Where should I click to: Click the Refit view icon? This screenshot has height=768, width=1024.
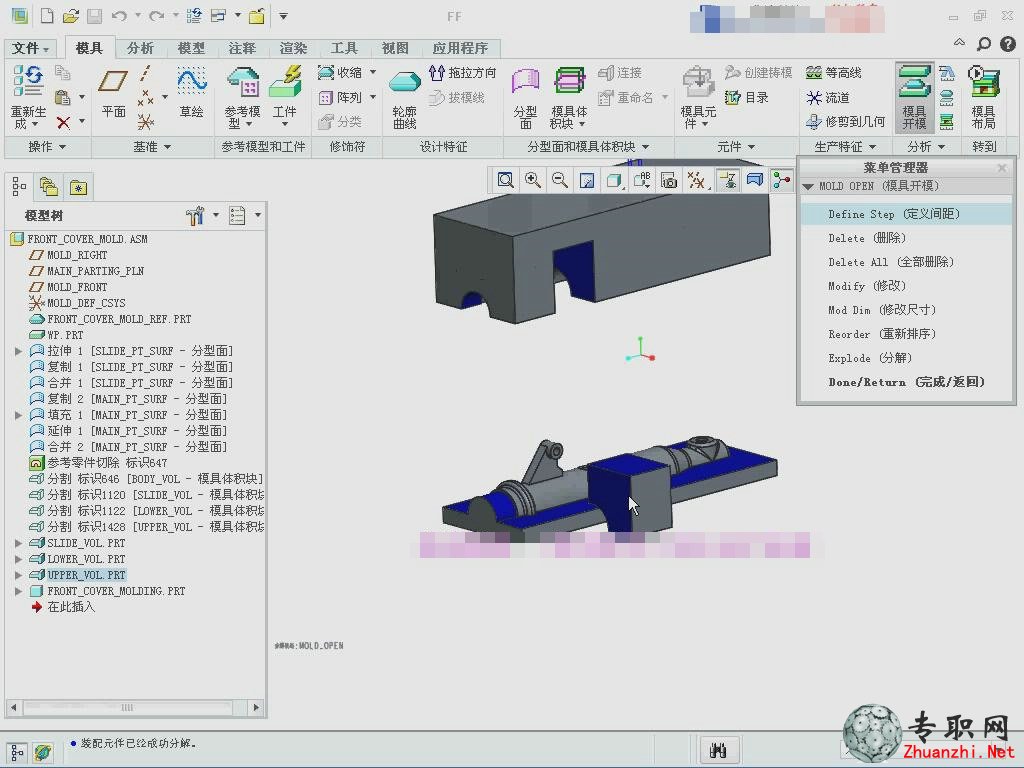505,180
